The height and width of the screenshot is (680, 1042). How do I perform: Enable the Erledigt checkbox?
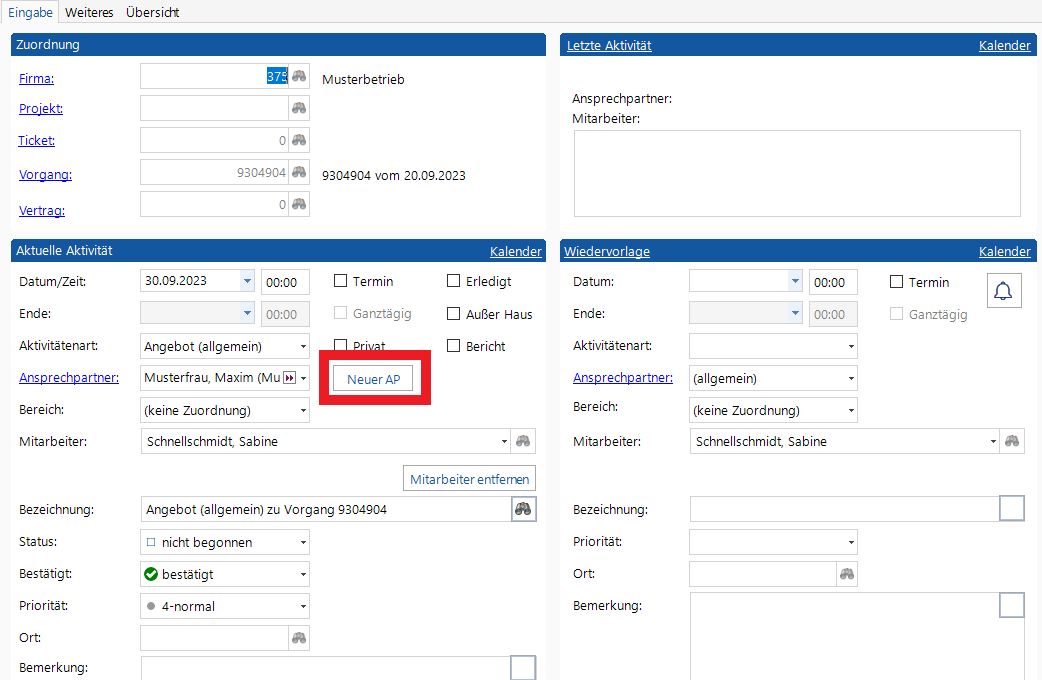click(454, 282)
